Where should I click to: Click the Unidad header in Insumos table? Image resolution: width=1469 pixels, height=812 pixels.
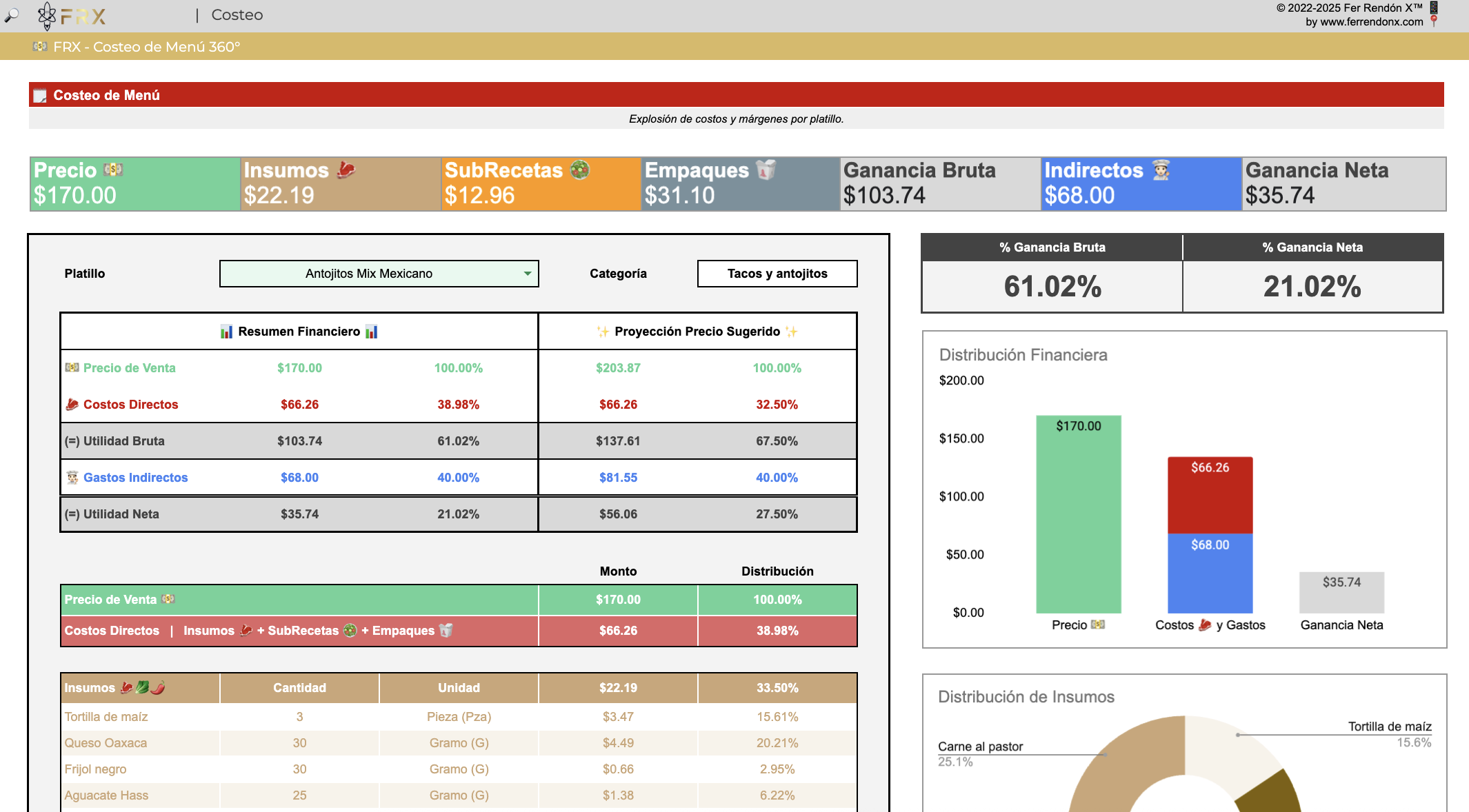click(459, 687)
